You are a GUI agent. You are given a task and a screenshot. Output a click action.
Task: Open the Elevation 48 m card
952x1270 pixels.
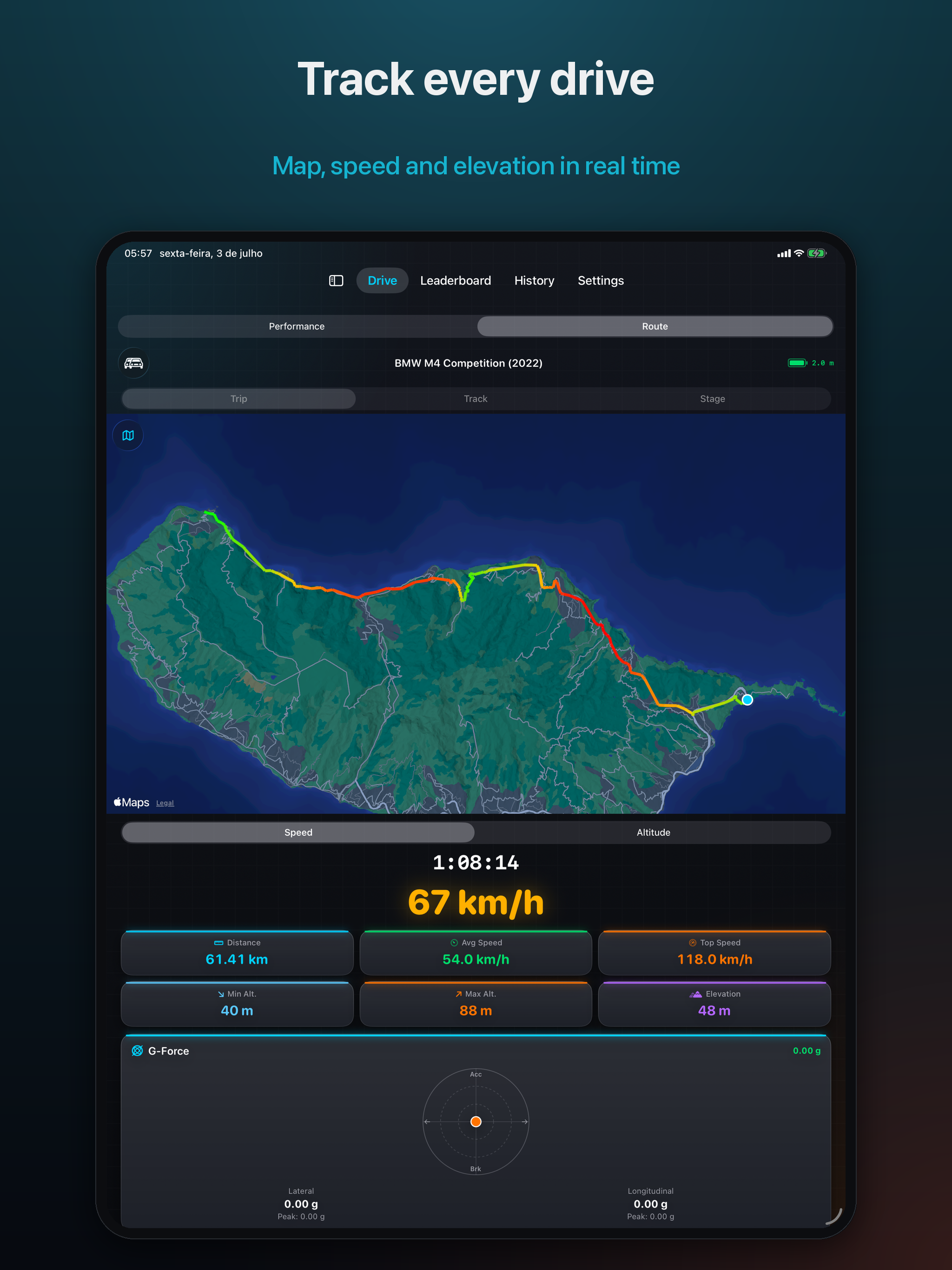714,1004
